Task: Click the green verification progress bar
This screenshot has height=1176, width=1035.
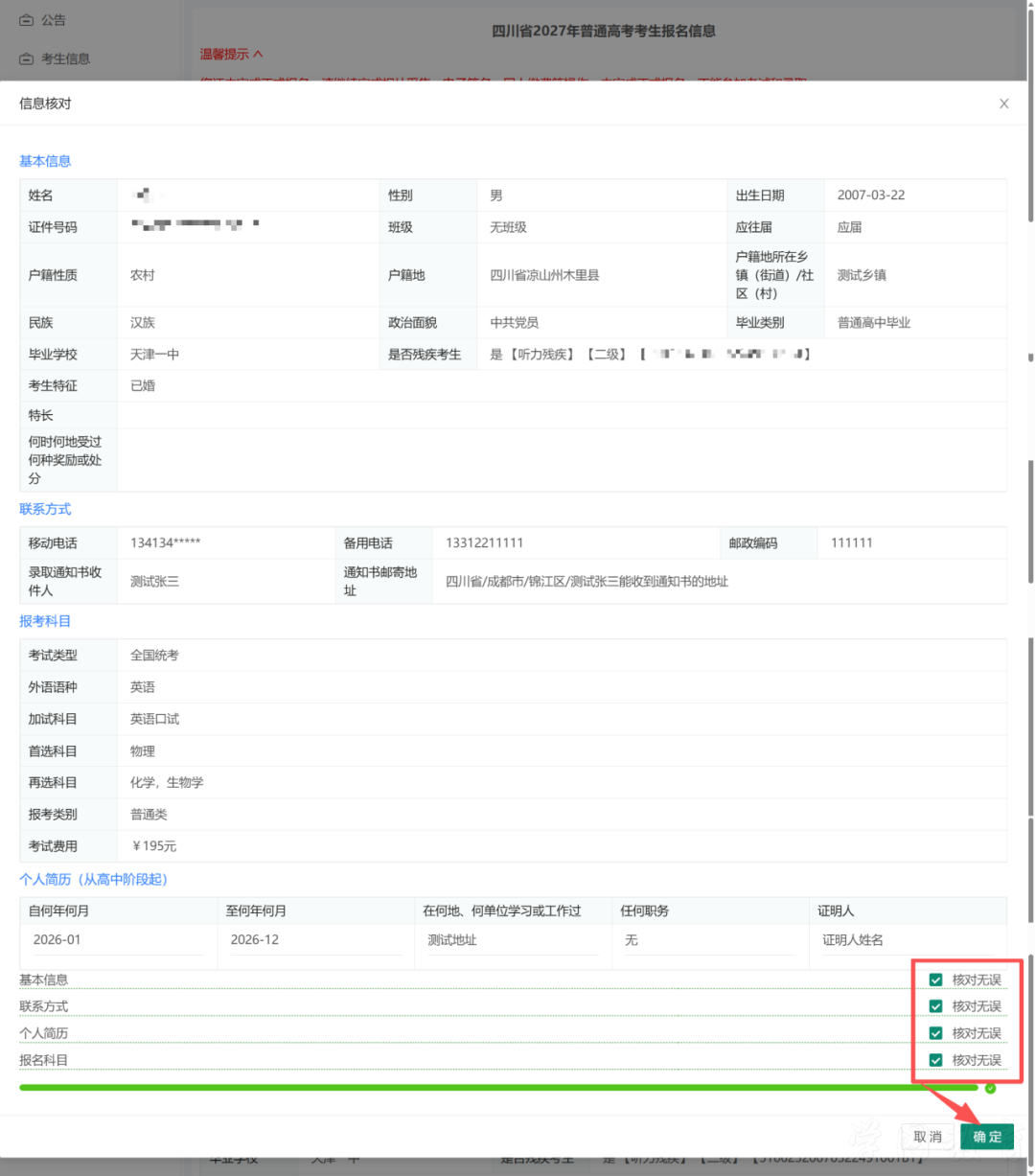Action: tap(498, 1088)
